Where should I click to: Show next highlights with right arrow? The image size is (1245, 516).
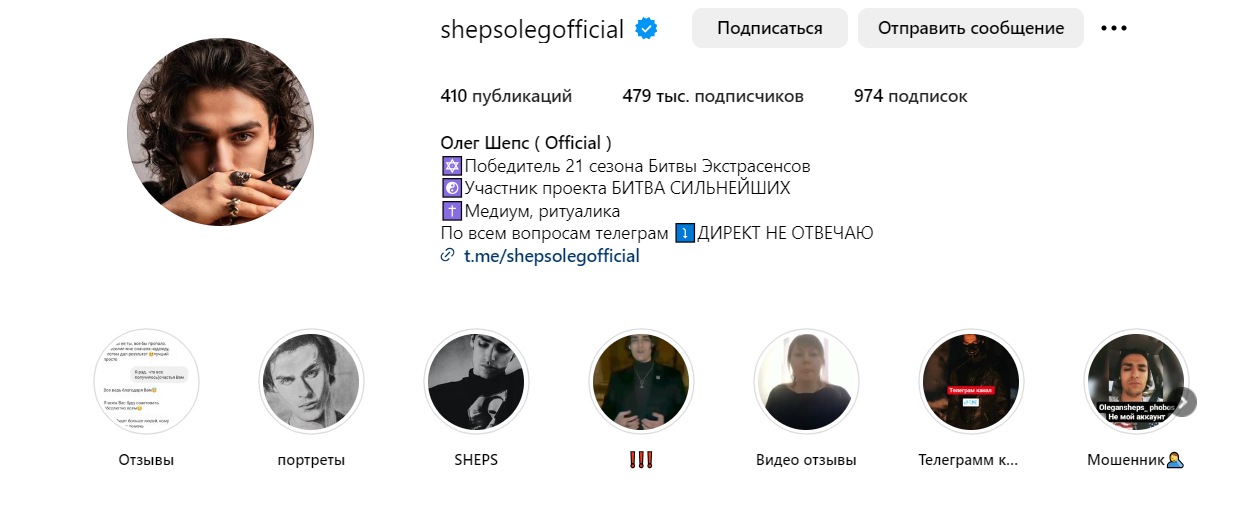click(x=1183, y=402)
